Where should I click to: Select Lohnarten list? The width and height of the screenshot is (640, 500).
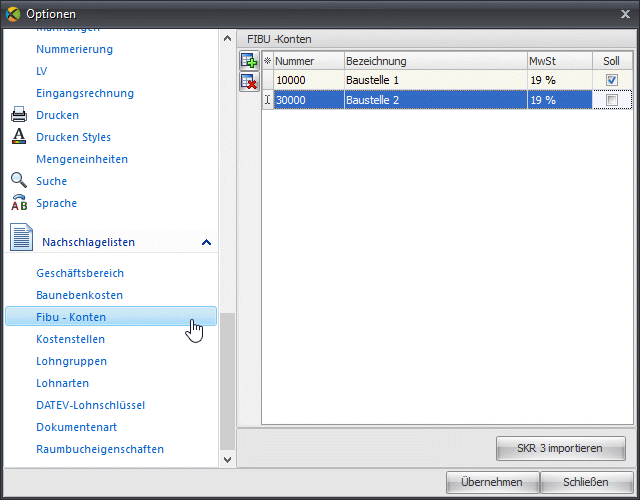click(62, 383)
